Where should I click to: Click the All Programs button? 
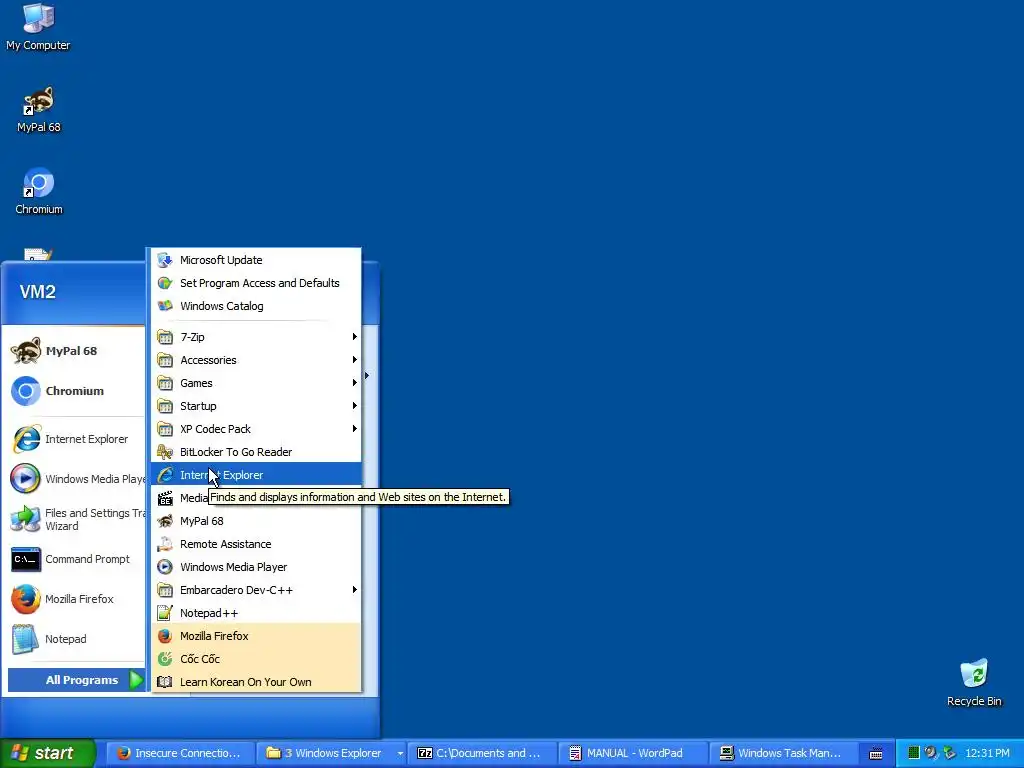click(x=76, y=680)
